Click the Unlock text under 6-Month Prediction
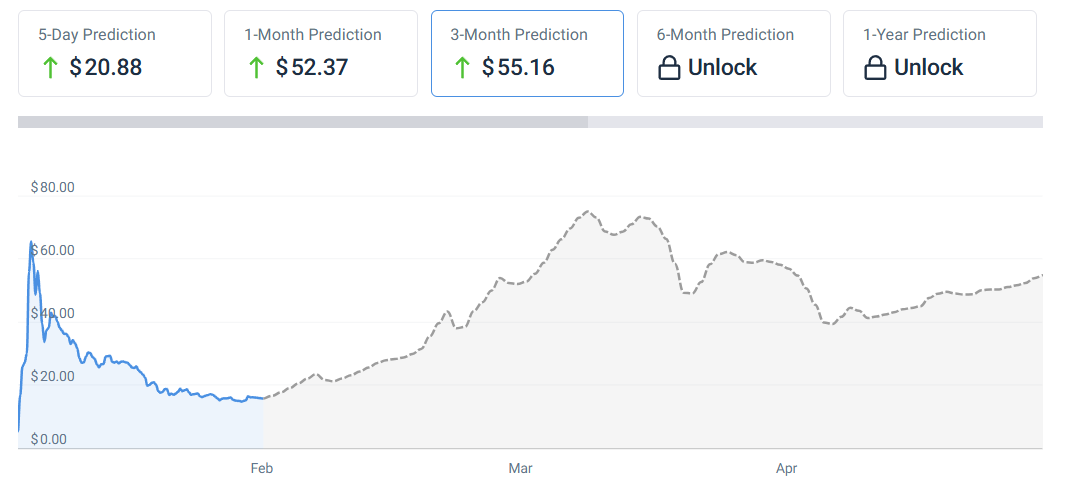This screenshot has height=487, width=1068. point(723,68)
